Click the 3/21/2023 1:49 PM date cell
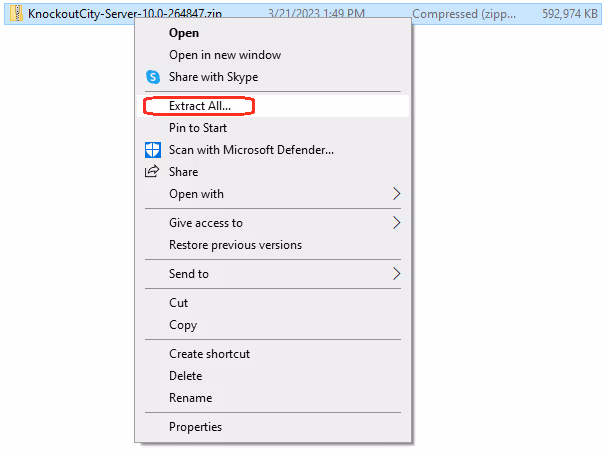The image size is (604, 451). point(316,14)
